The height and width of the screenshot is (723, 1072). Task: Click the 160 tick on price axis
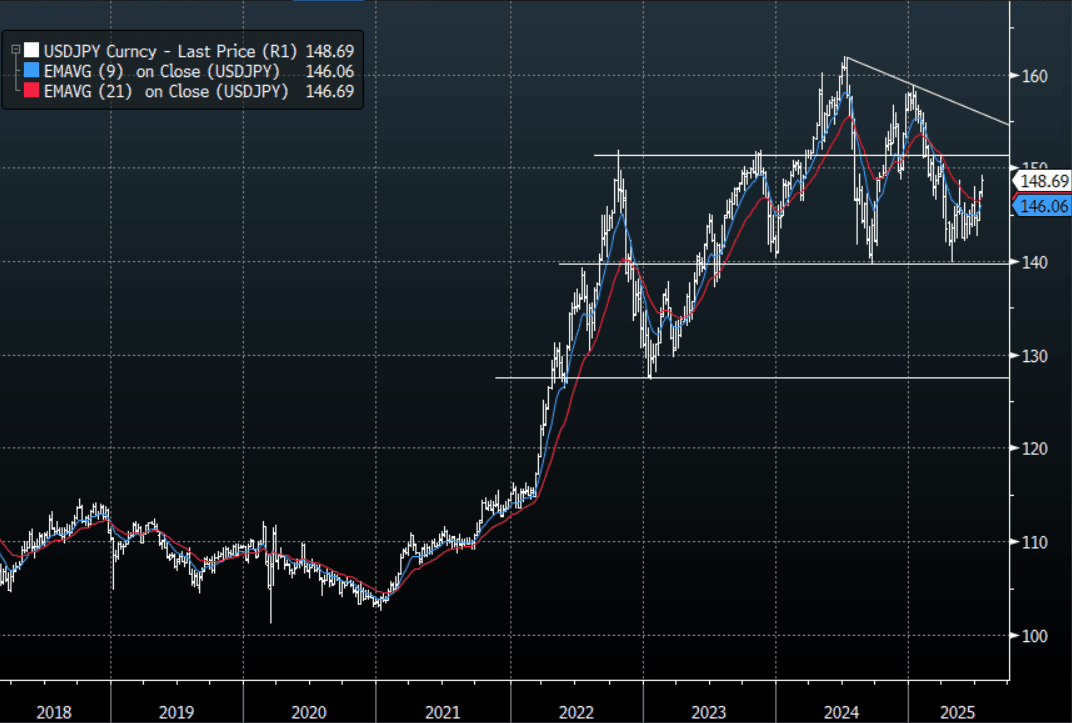(1035, 76)
